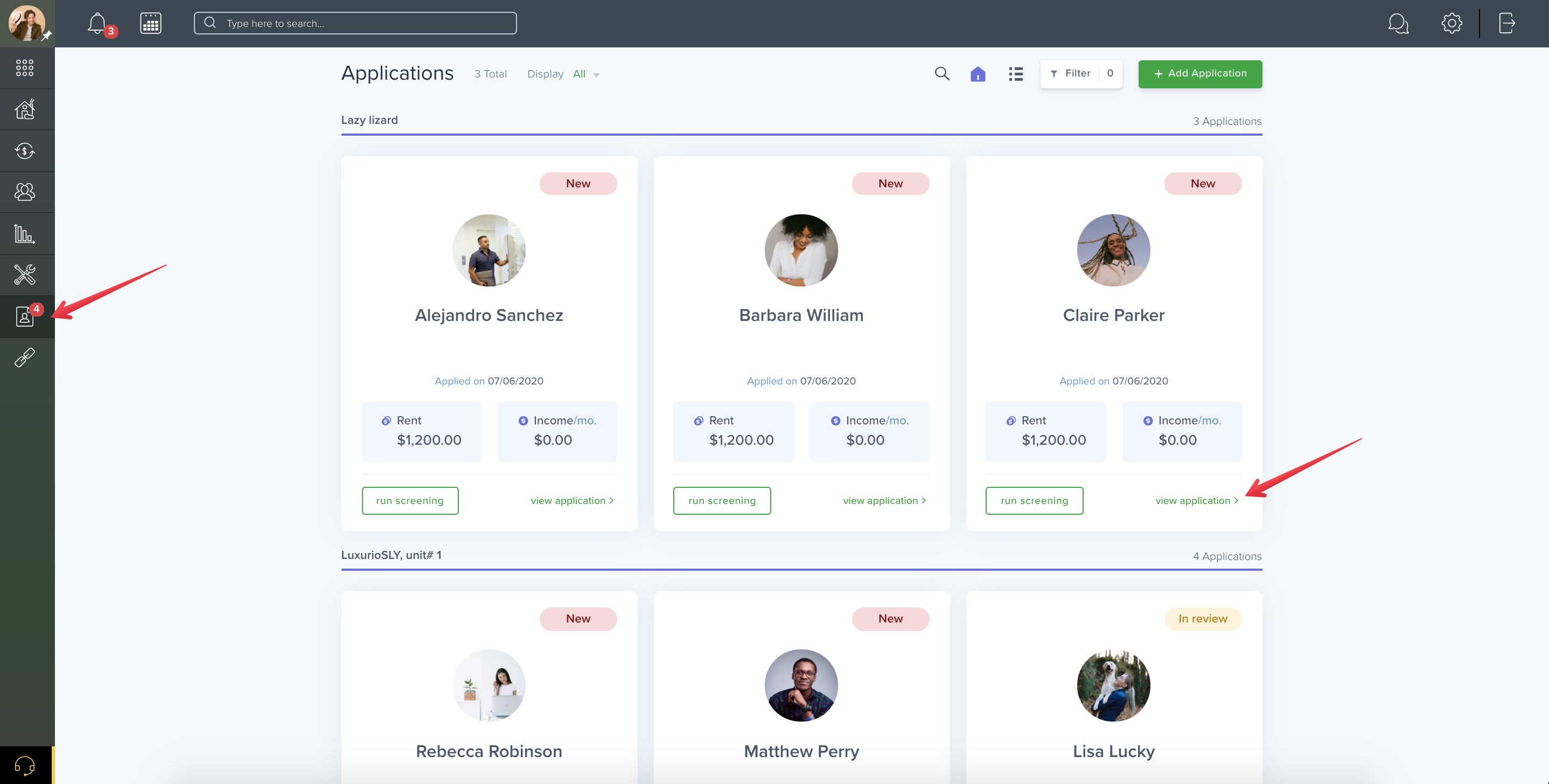Open the contacts people icon in sidebar
This screenshot has width=1549, height=784.
(x=25, y=192)
